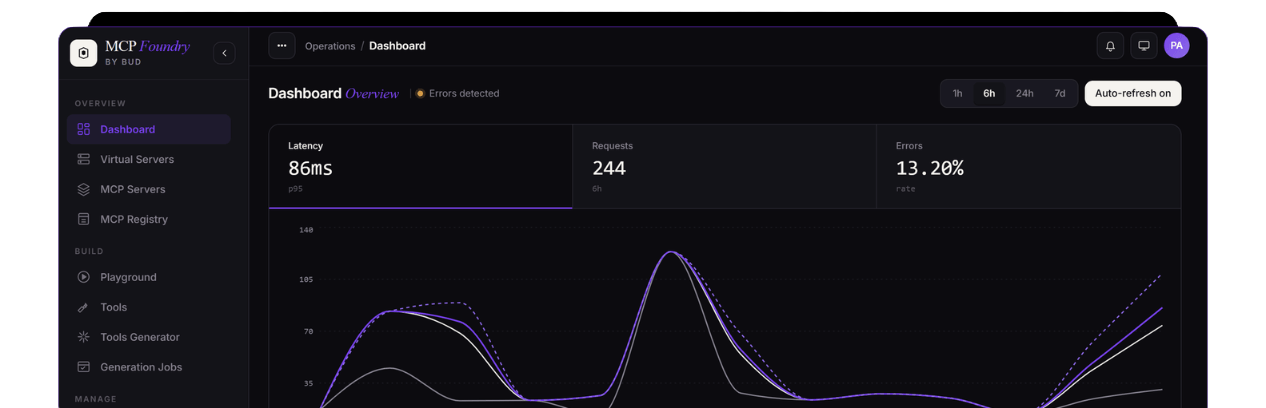Click the Generation Jobs icon
Image resolution: width=1266 pixels, height=408 pixels.
[x=84, y=367]
